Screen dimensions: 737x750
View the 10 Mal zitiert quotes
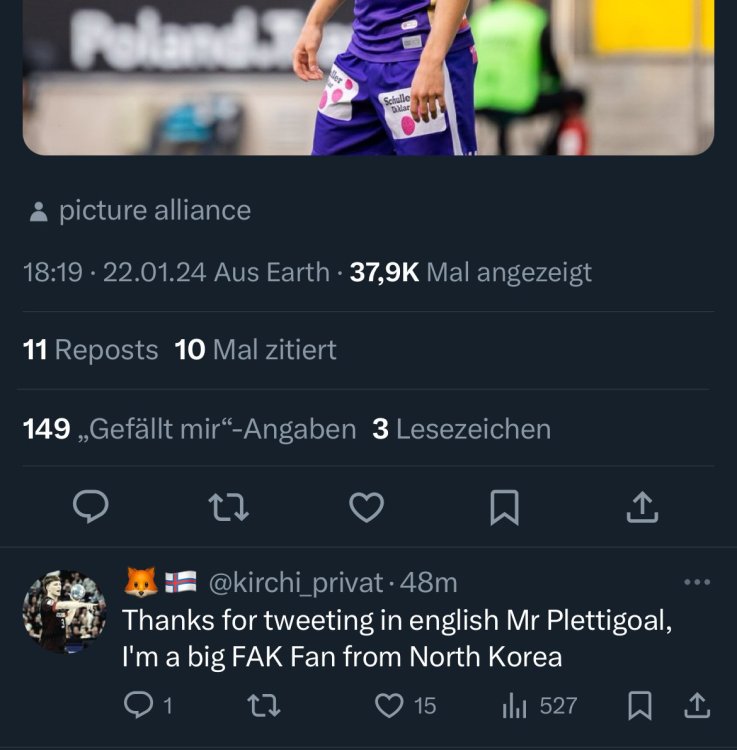point(256,350)
